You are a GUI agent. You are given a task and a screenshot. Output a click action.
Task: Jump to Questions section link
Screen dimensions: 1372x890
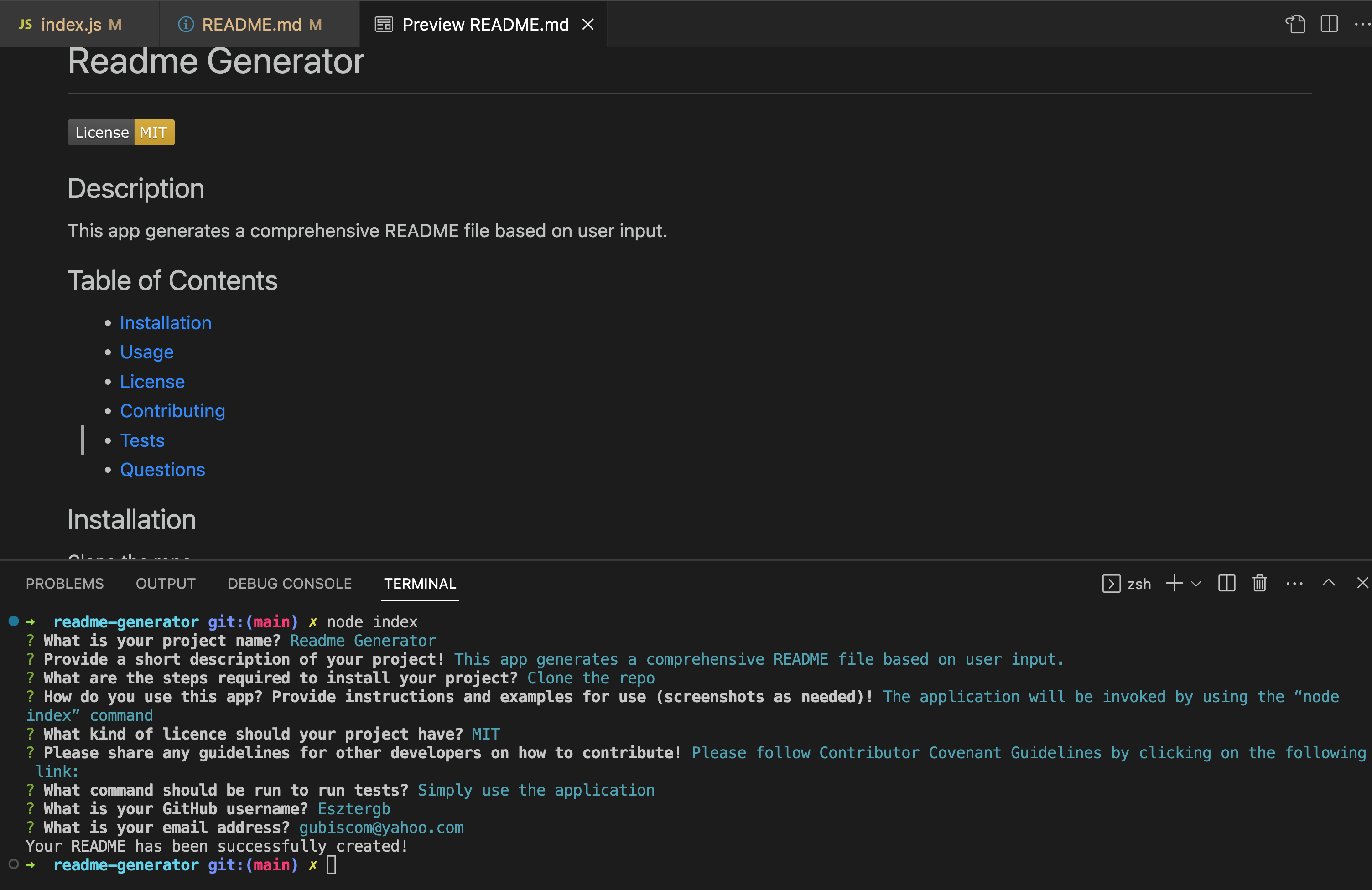pyautogui.click(x=162, y=470)
